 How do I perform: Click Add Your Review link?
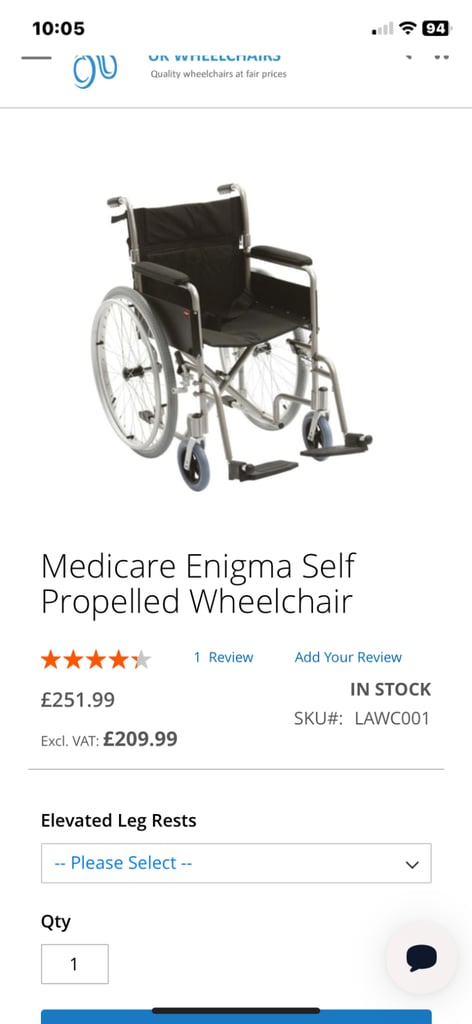(x=348, y=657)
